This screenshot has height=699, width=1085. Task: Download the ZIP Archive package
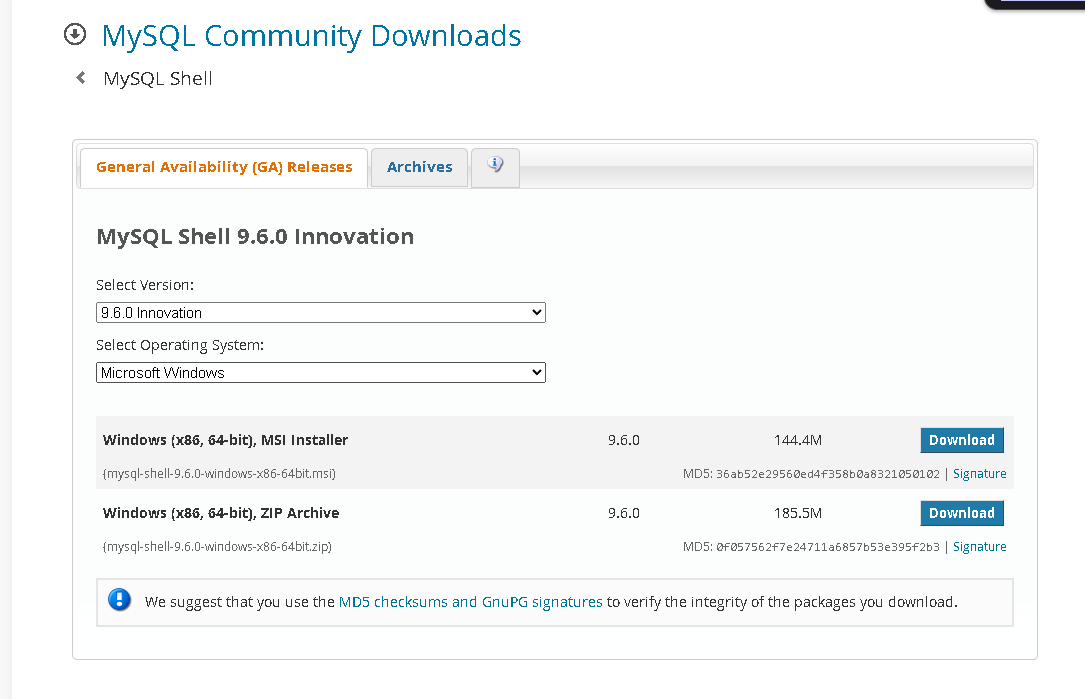962,513
